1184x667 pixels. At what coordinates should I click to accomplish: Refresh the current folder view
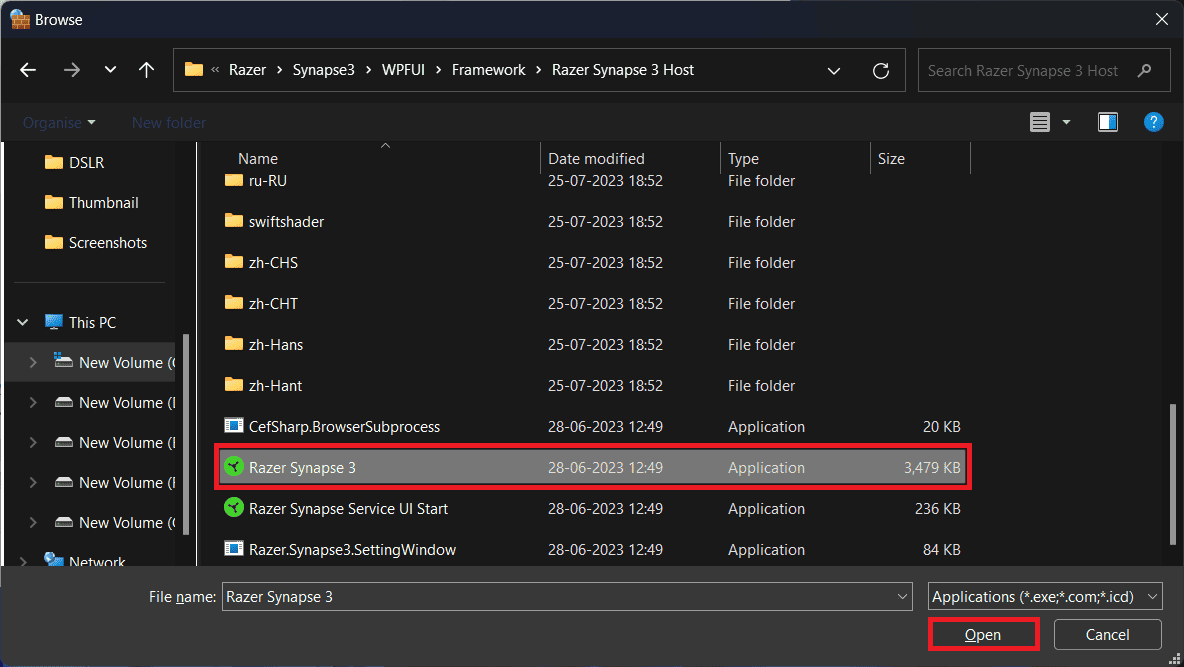click(x=880, y=70)
